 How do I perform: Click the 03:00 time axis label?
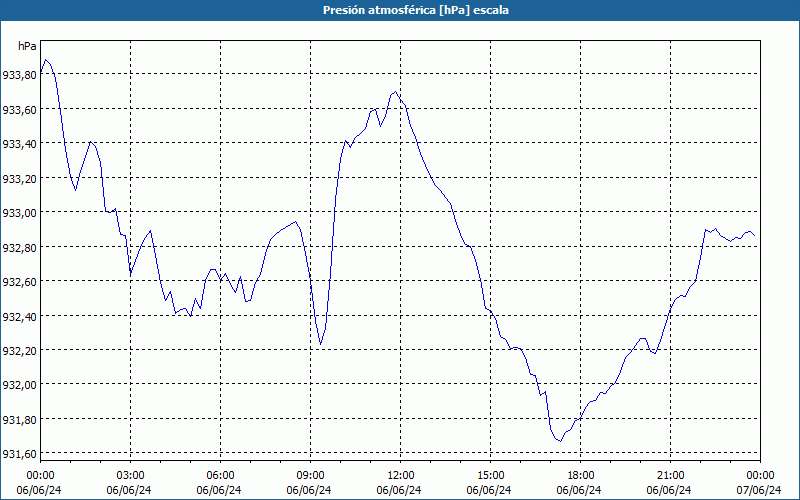(x=130, y=476)
